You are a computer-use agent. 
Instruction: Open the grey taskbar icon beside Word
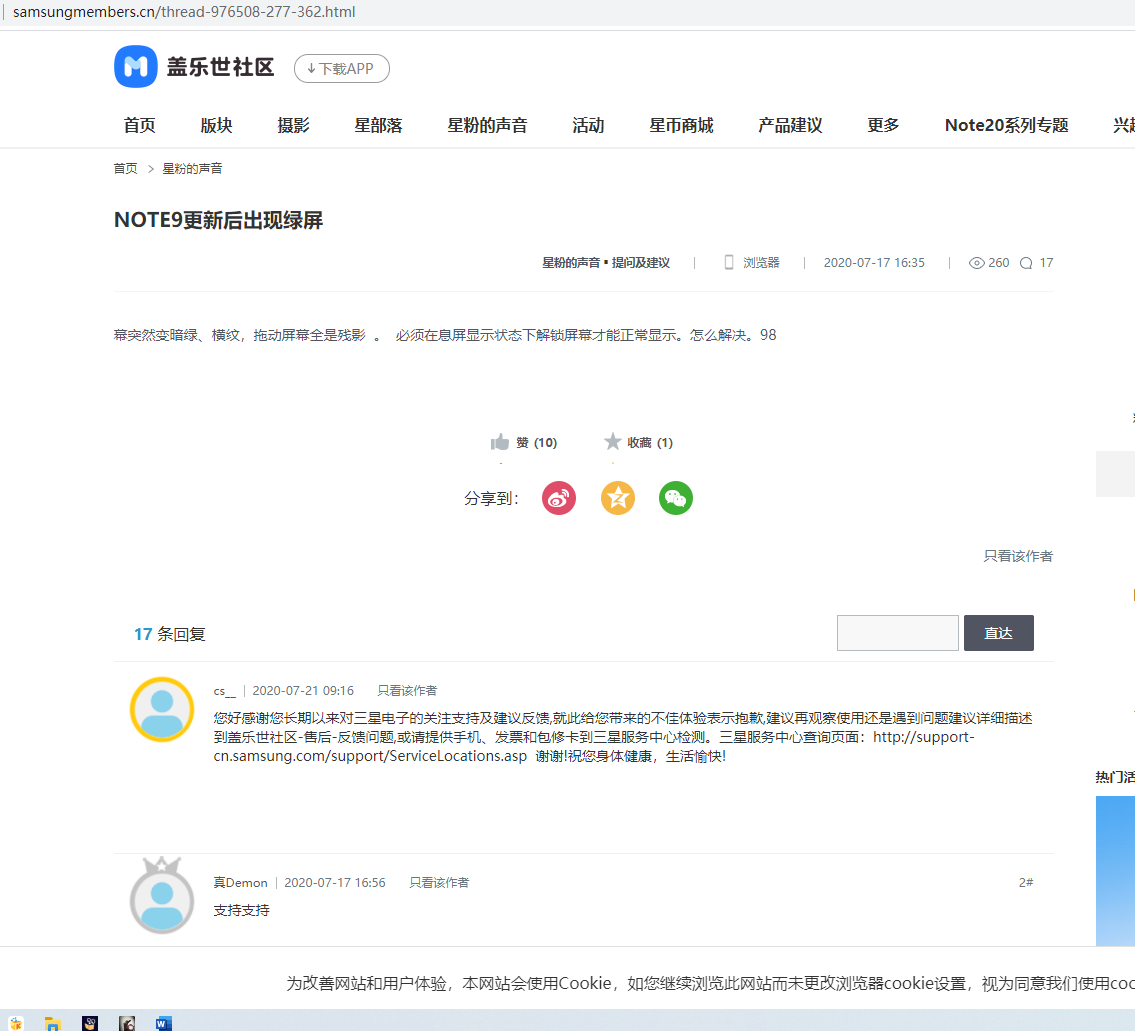(127, 1023)
